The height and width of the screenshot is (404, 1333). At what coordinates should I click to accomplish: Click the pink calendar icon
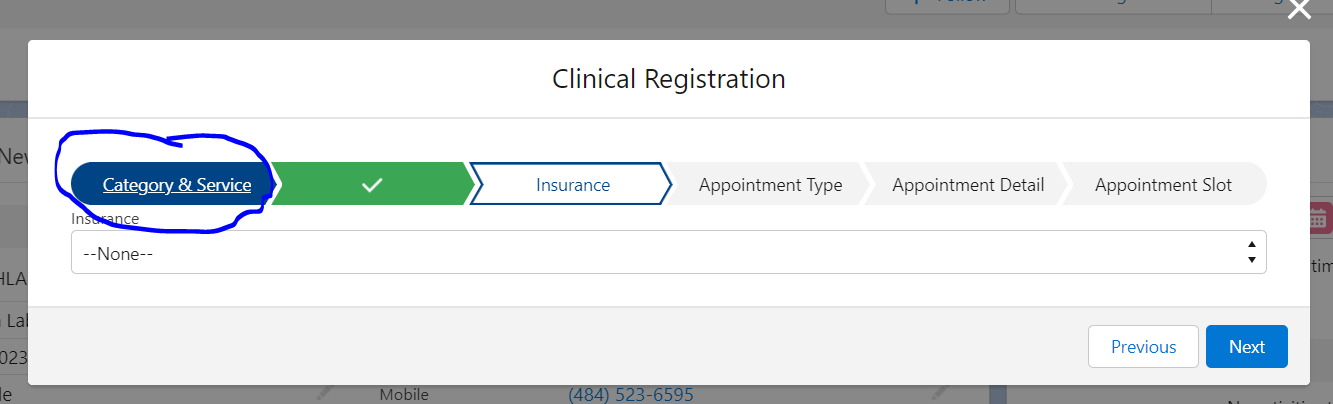(1317, 217)
